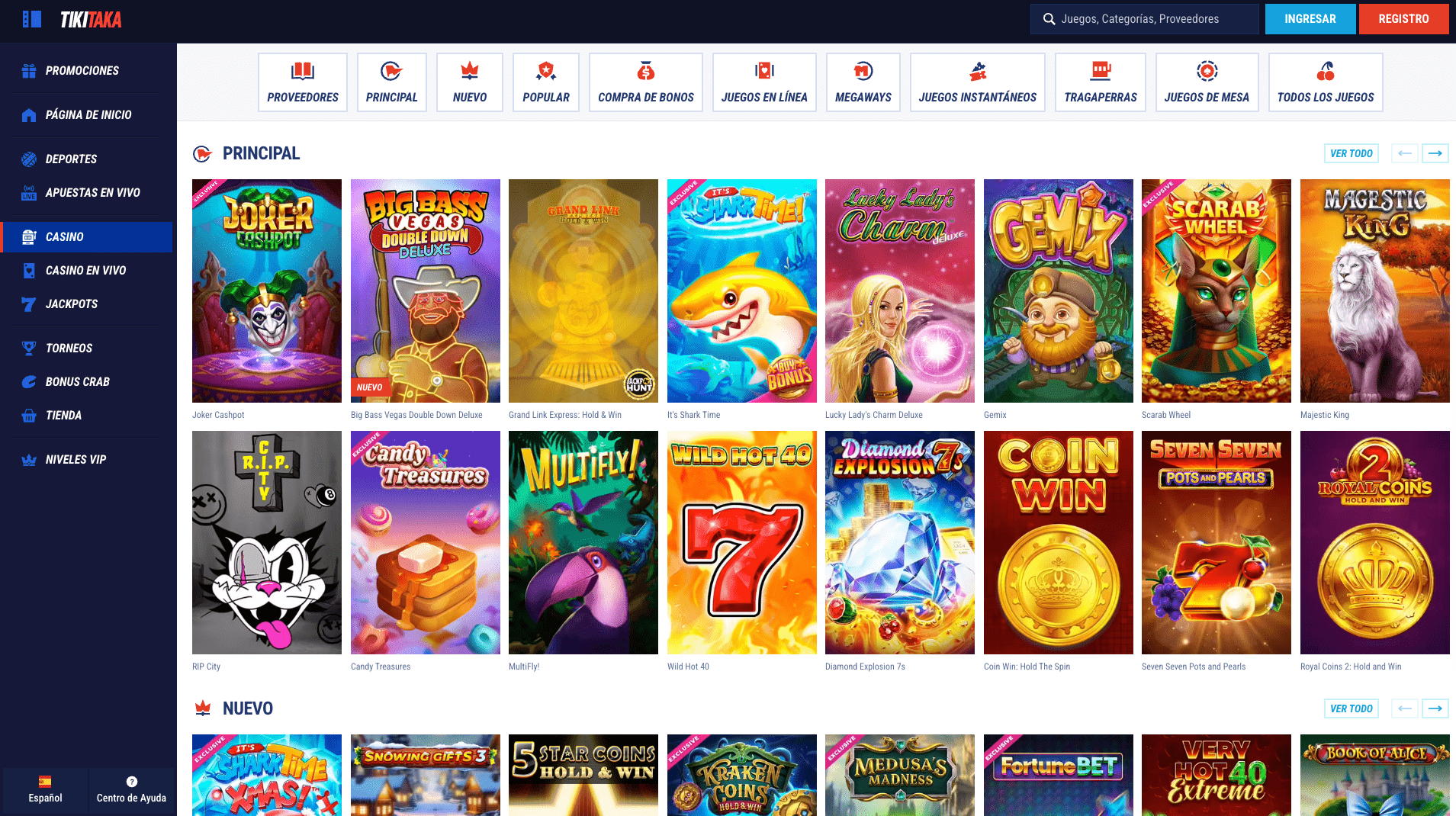The image size is (1456, 816).
Task: Switch to the Megaways tab
Action: [x=863, y=82]
